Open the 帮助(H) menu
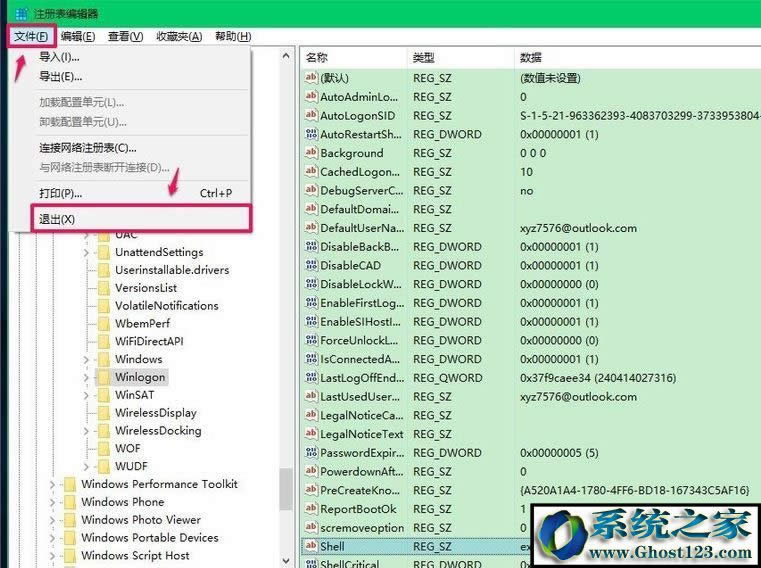This screenshot has width=761, height=568. [x=233, y=36]
